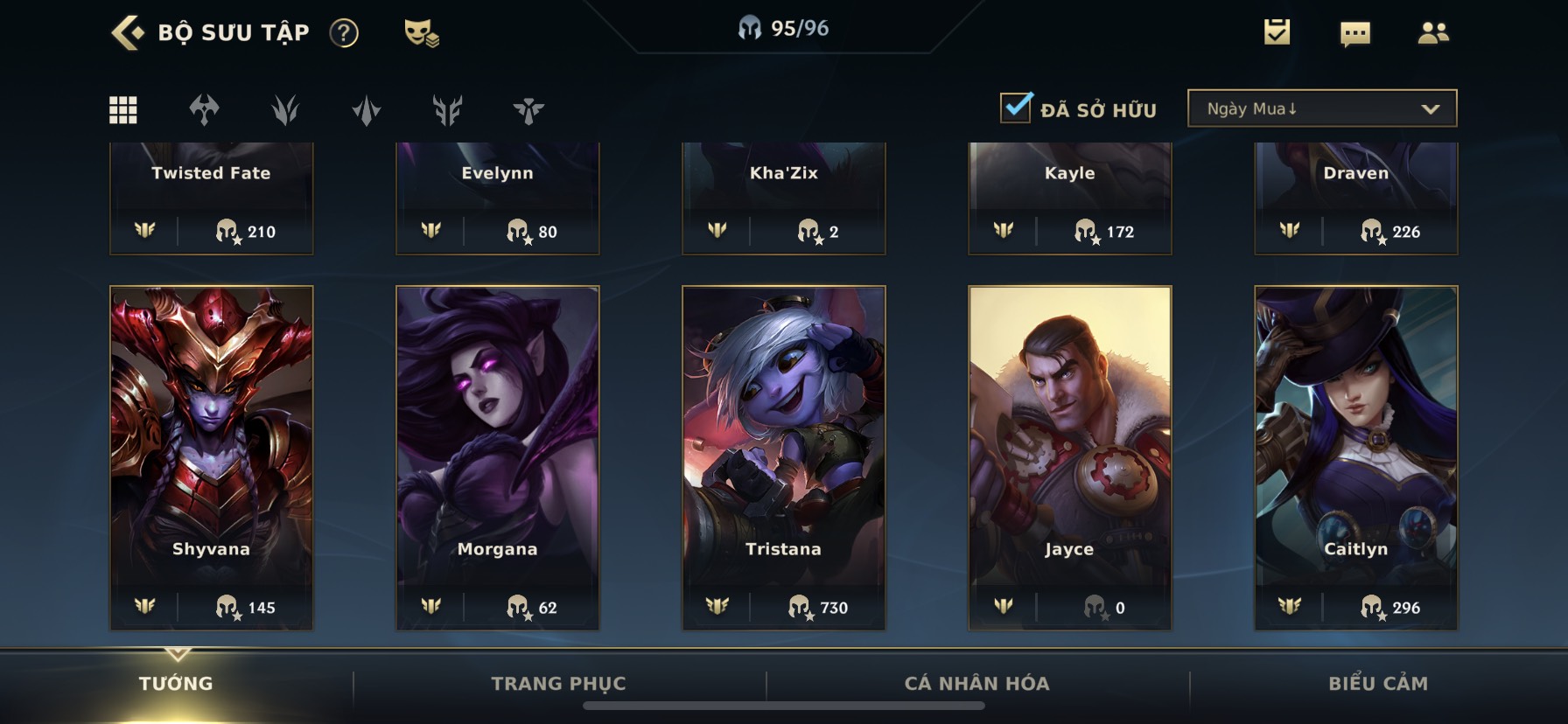Open the missions checklist icon
The height and width of the screenshot is (724, 1568).
[x=1277, y=32]
